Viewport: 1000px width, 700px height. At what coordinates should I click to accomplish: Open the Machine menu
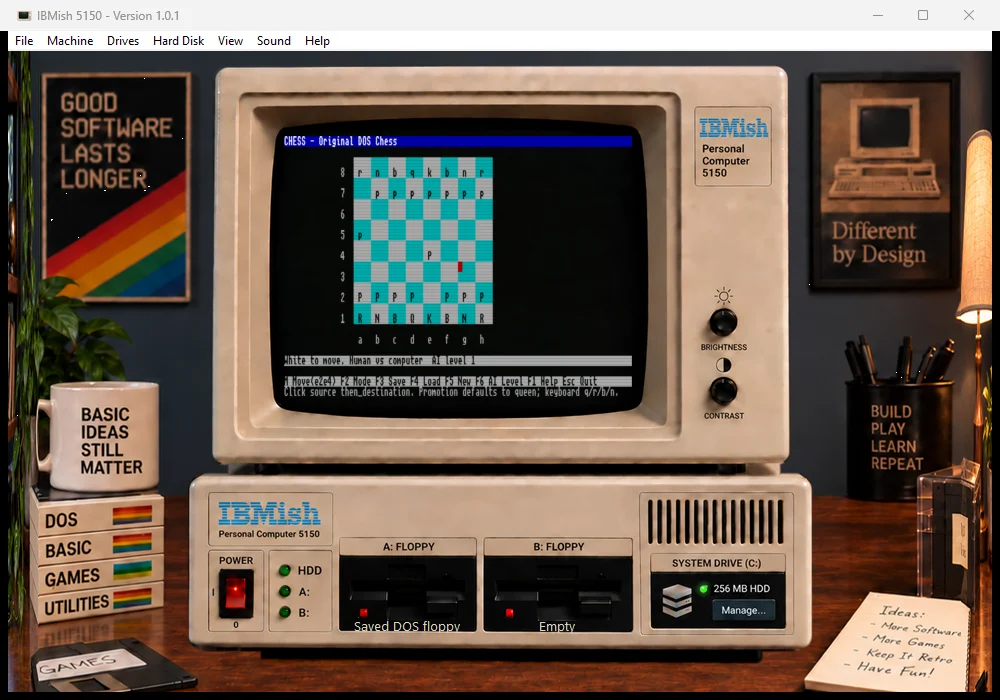(x=70, y=41)
